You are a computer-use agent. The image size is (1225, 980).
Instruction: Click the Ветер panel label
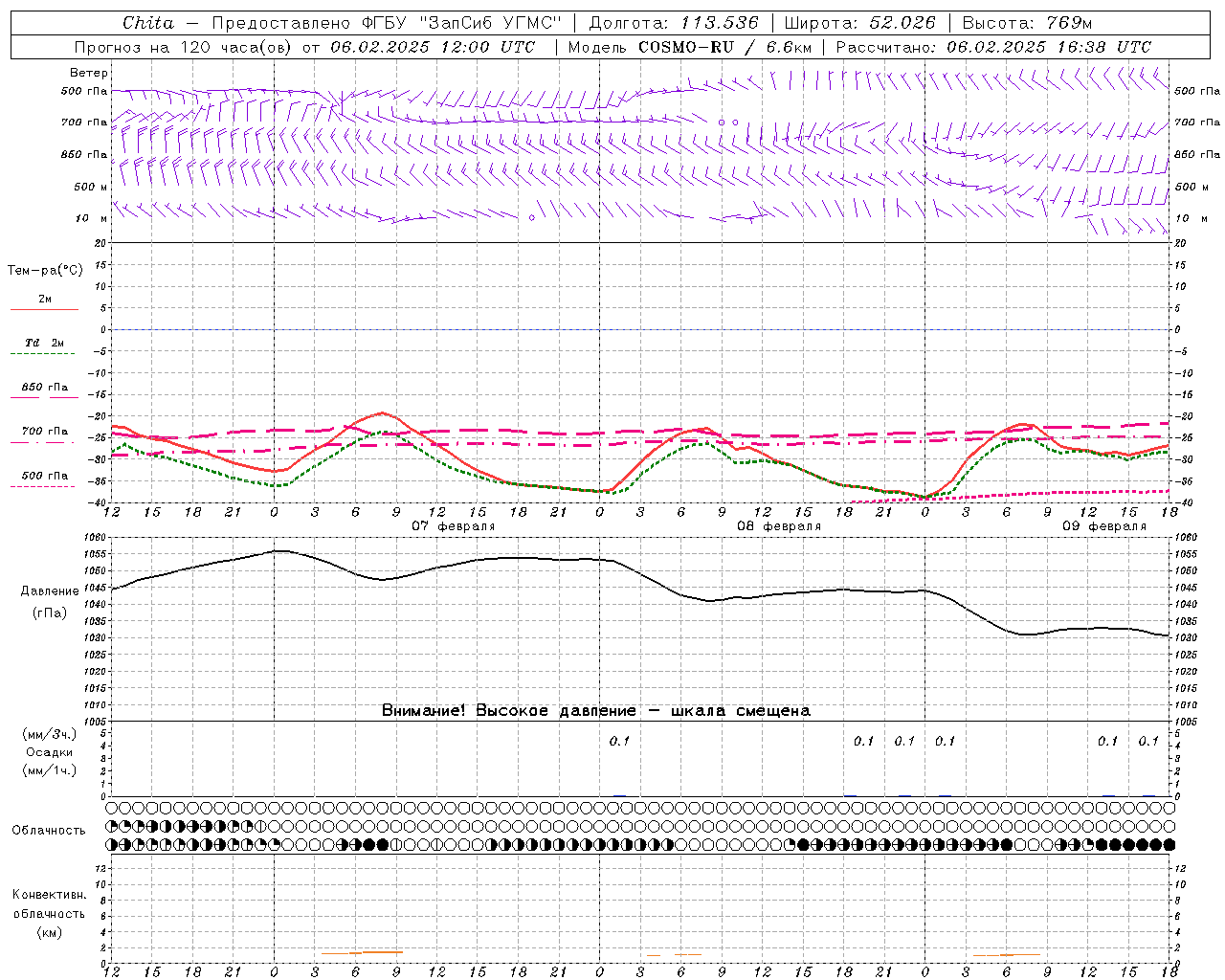click(x=89, y=73)
